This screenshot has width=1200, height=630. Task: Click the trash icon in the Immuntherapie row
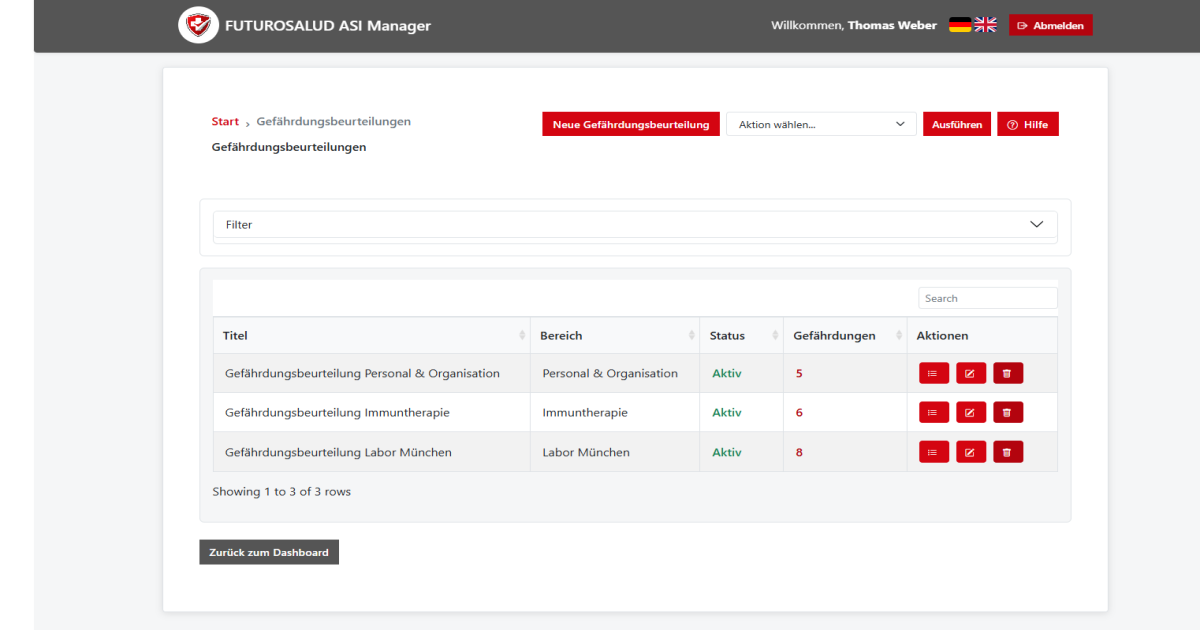click(x=1008, y=412)
